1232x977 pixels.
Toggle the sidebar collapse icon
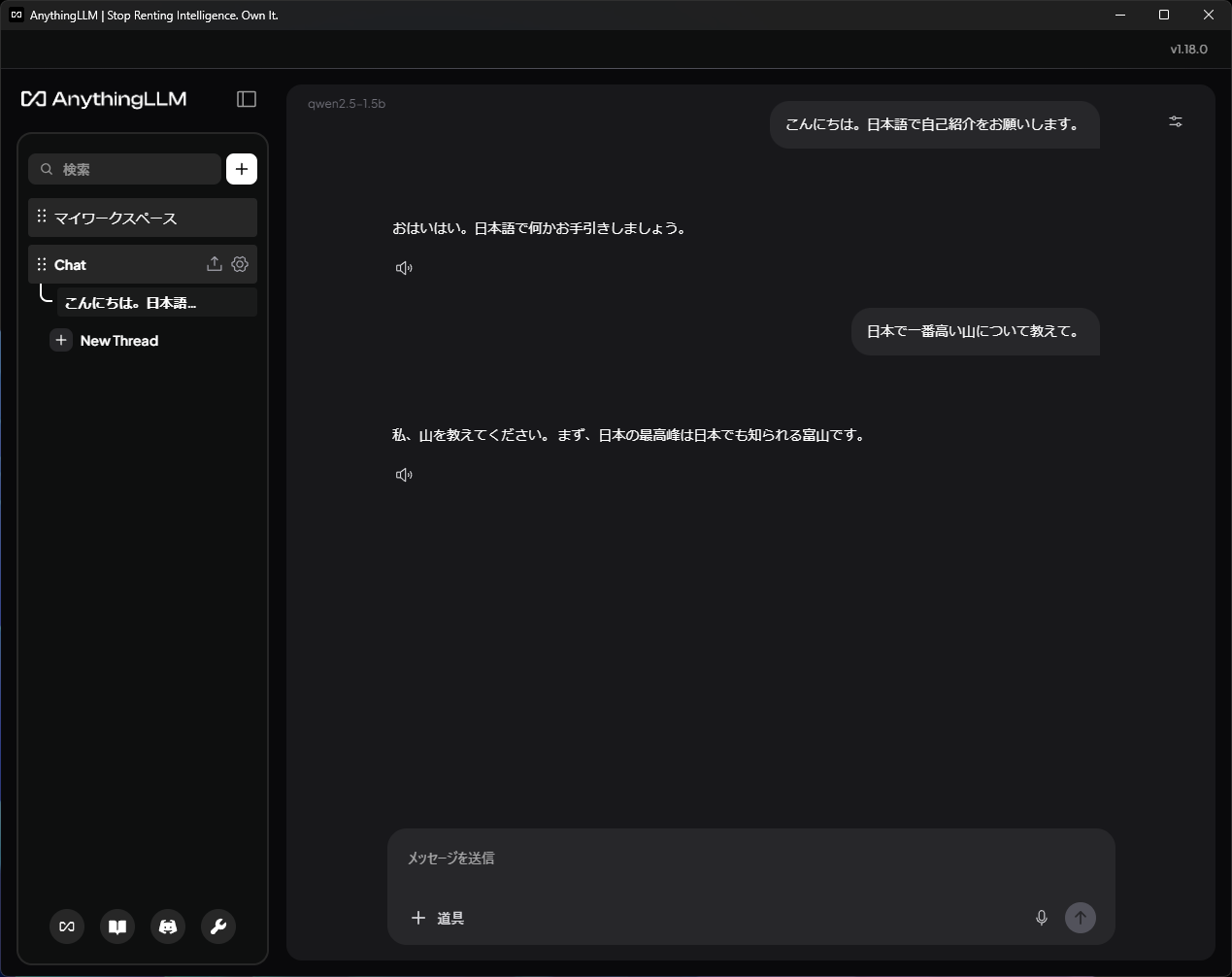pos(247,99)
